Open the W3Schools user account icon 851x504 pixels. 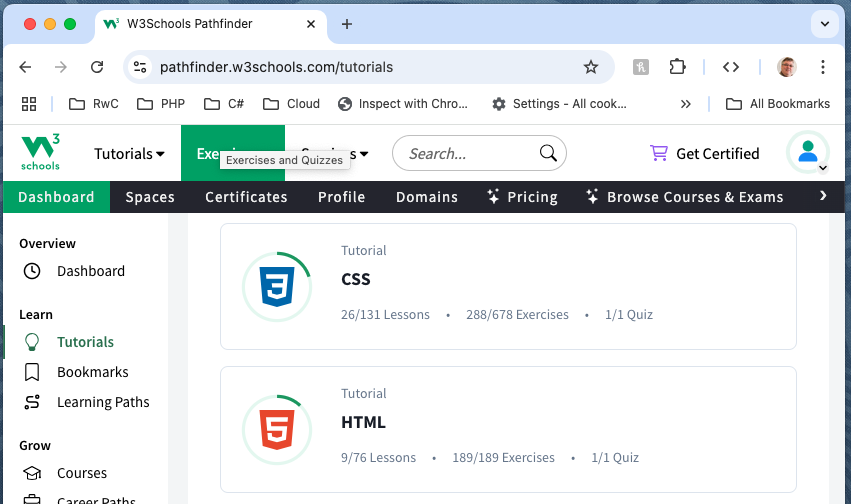(x=808, y=152)
